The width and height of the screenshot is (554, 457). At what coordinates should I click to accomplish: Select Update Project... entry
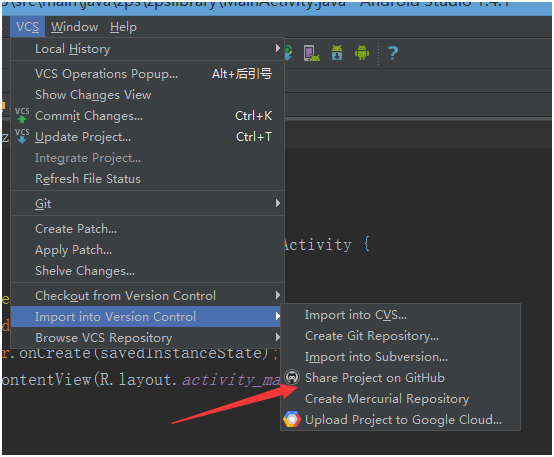(147, 137)
